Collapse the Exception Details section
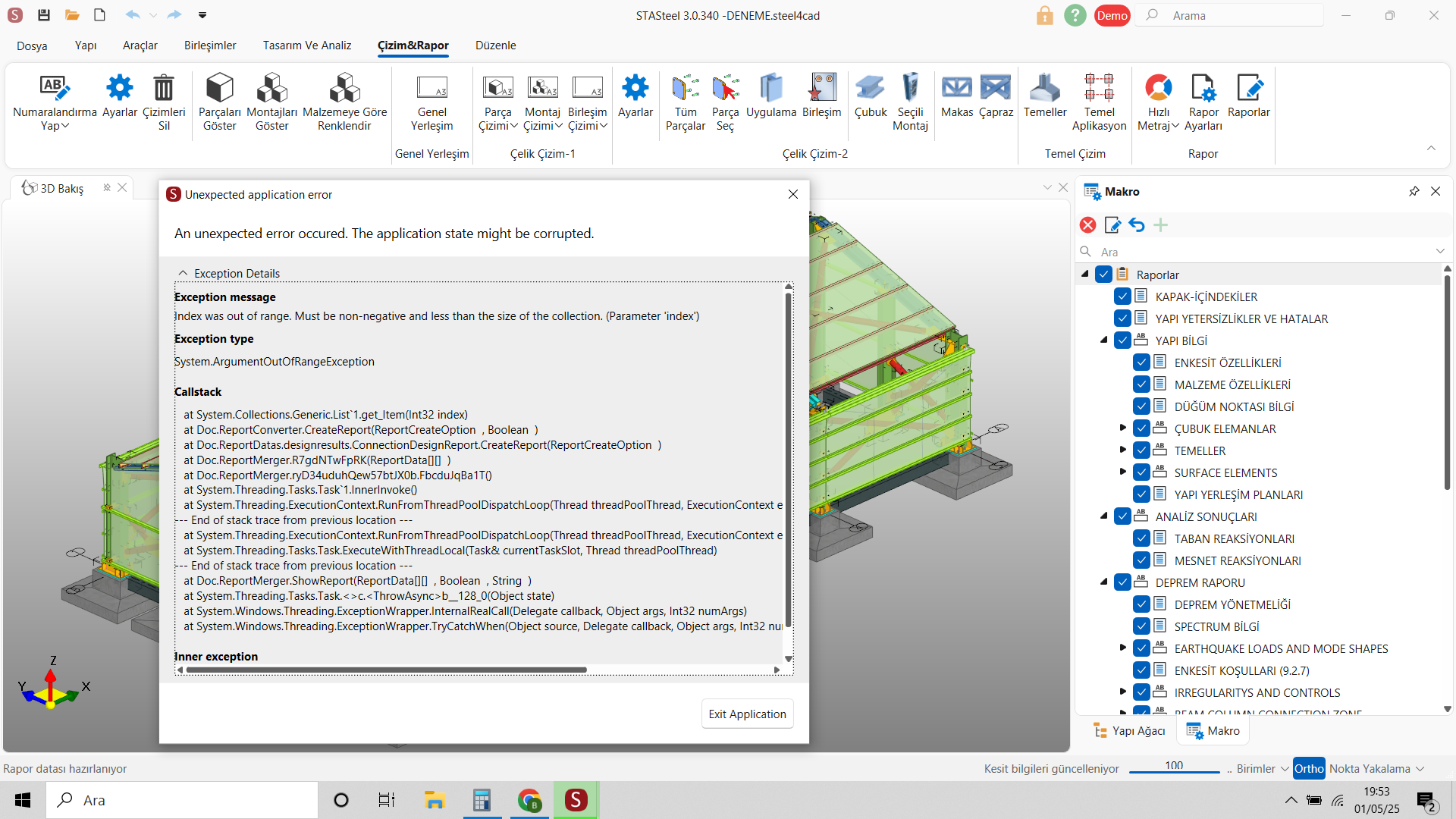The height and width of the screenshot is (819, 1456). tap(183, 273)
